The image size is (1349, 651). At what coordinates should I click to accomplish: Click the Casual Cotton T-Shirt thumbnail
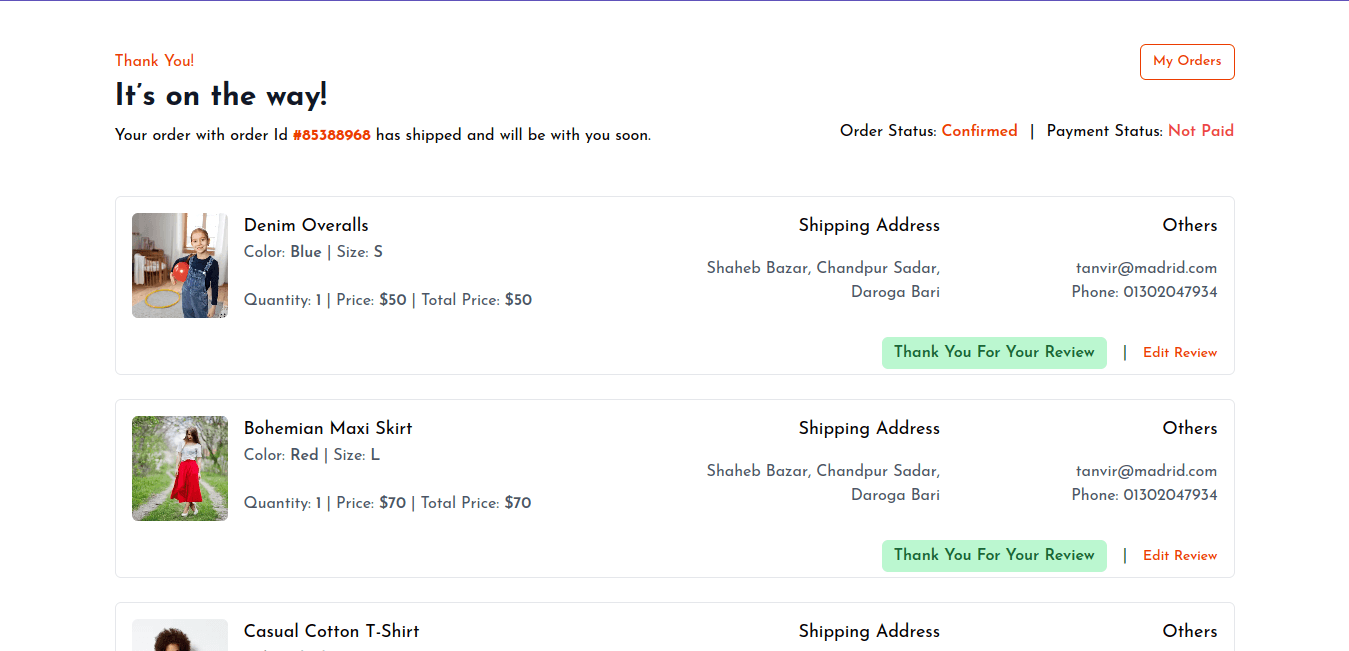click(x=180, y=636)
